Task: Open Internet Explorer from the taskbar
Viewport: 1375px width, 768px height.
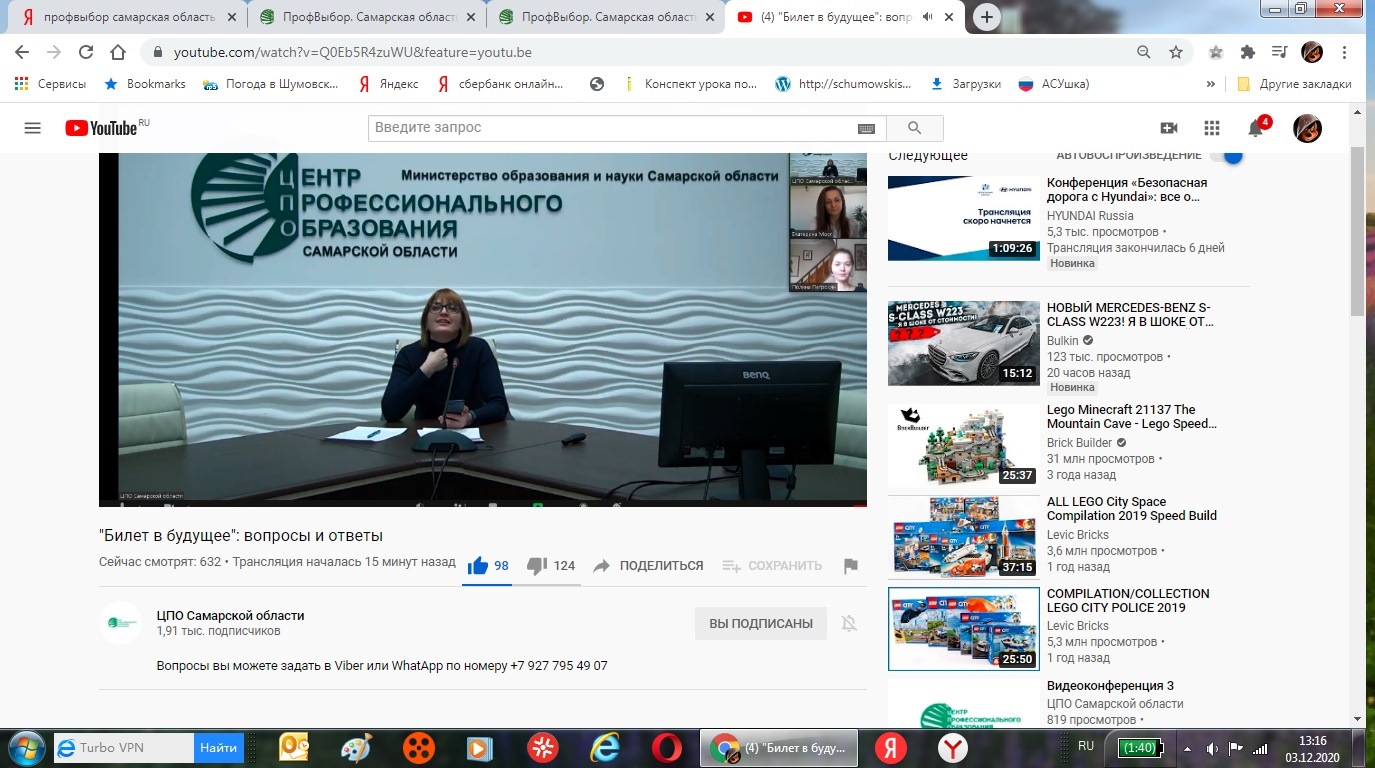Action: click(606, 748)
